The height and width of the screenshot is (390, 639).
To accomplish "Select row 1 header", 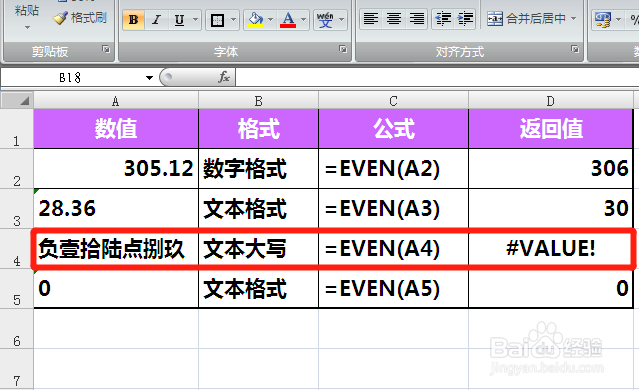I will click(17, 129).
